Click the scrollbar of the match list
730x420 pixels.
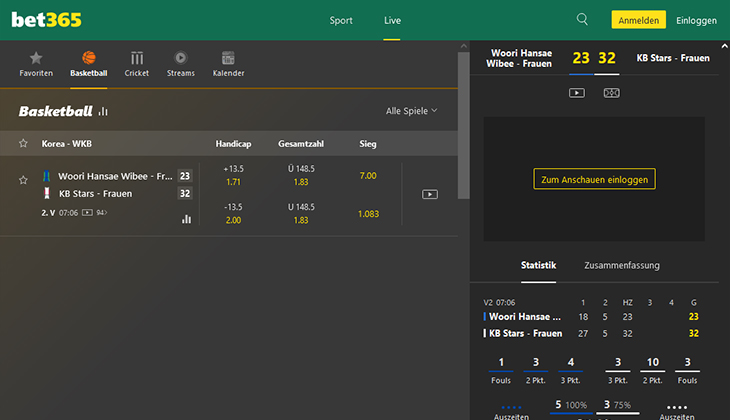463,125
